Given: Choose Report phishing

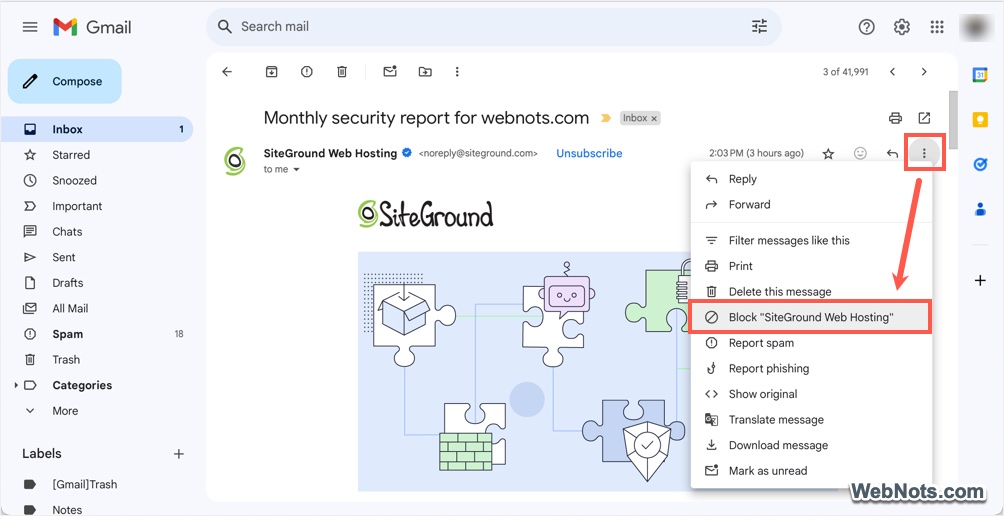Looking at the screenshot, I should tap(811, 369).
